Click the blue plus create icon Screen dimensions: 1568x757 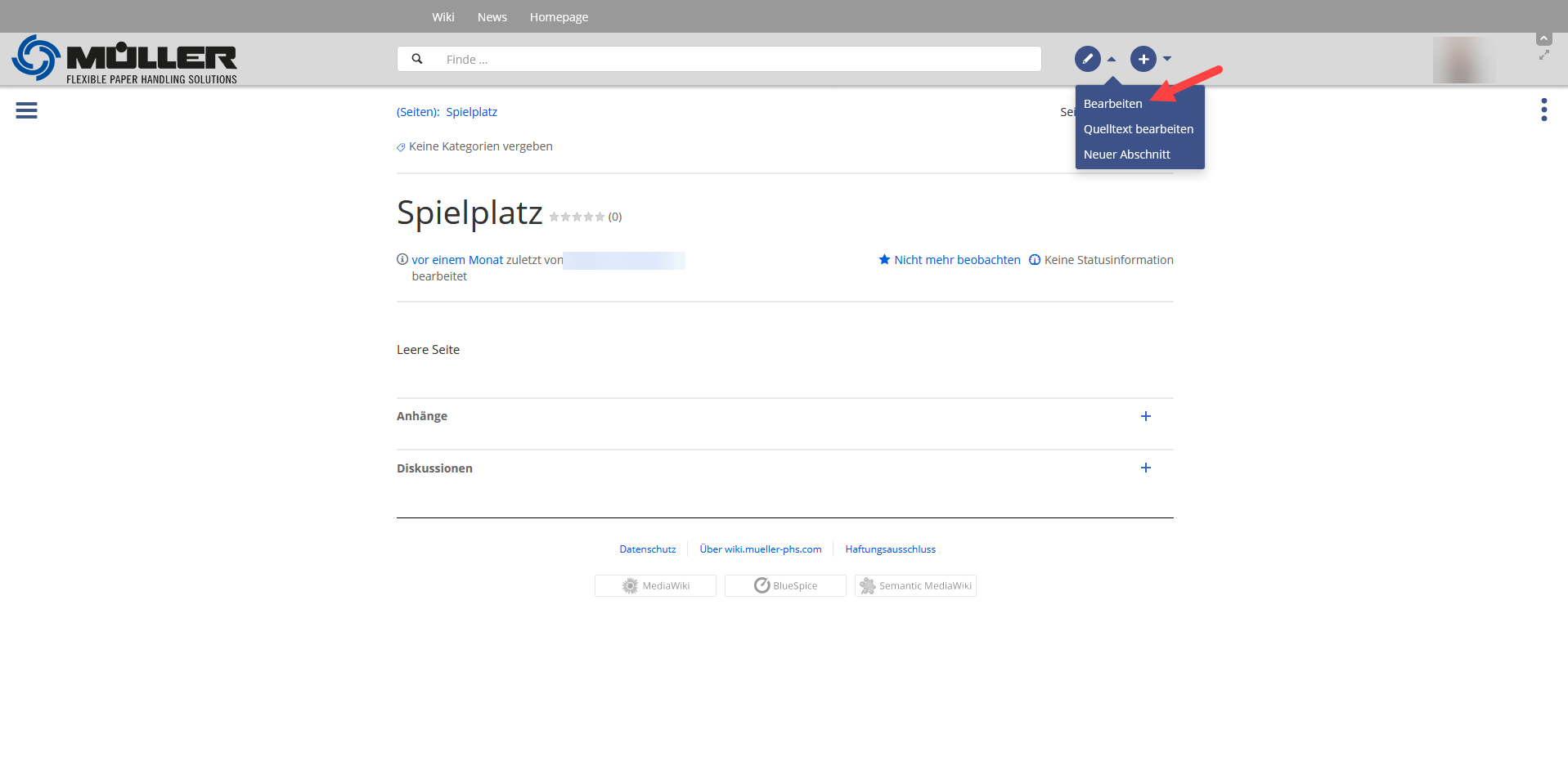click(1143, 59)
